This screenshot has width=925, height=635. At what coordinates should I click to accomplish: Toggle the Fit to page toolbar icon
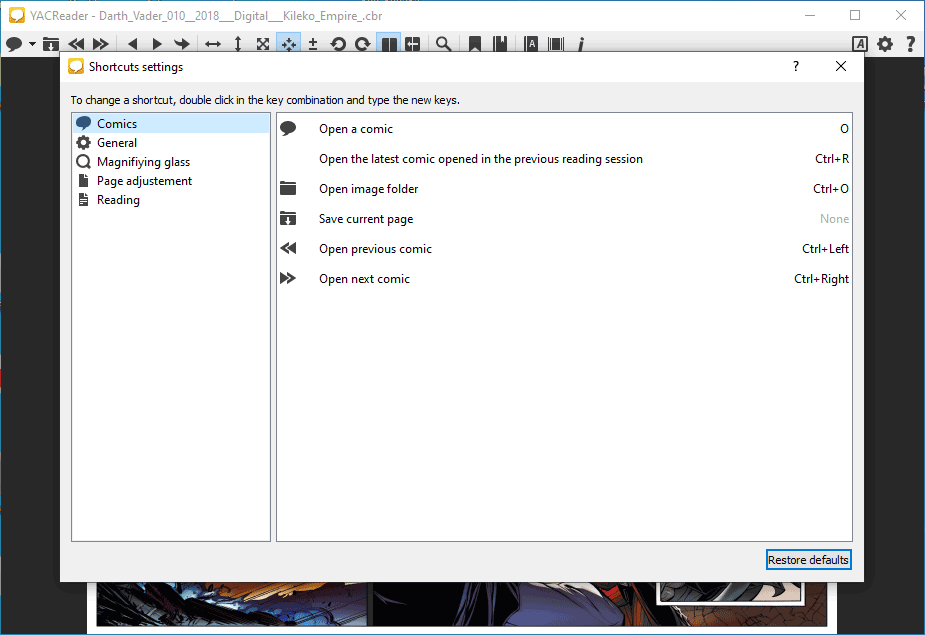tap(288, 44)
